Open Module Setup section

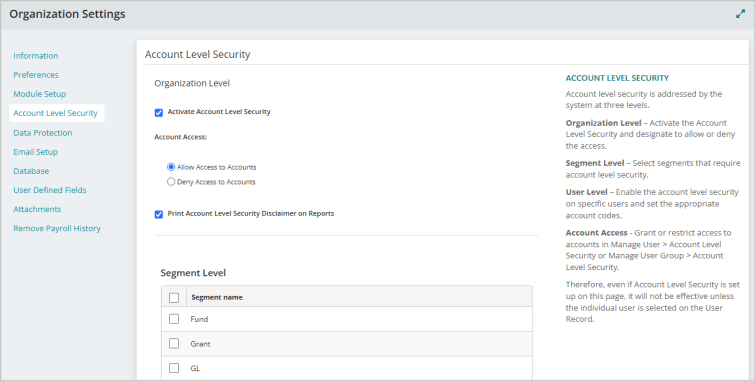coord(39,94)
